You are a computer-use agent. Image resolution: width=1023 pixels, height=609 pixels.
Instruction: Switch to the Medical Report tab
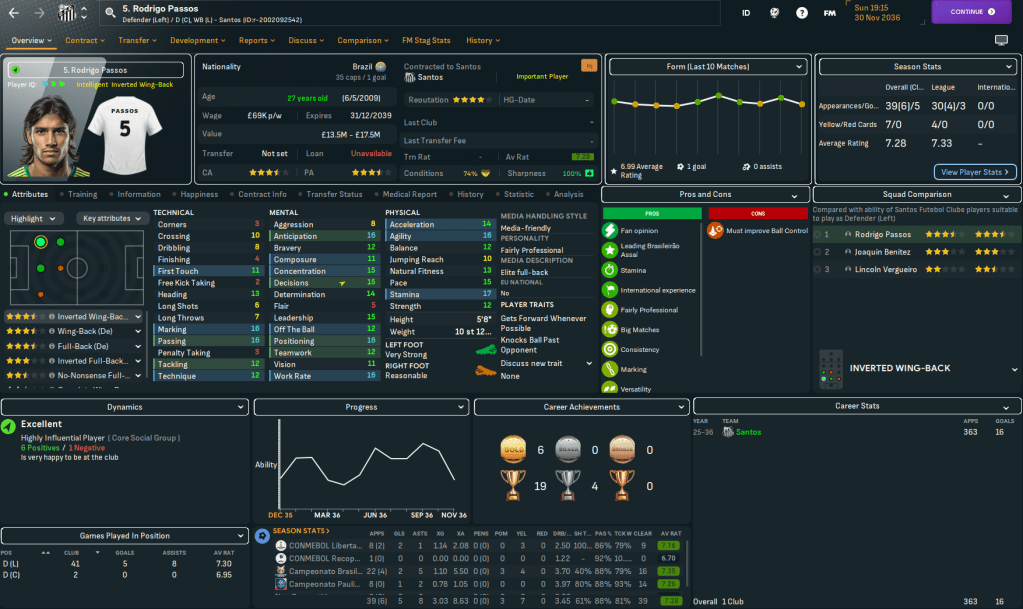point(409,194)
